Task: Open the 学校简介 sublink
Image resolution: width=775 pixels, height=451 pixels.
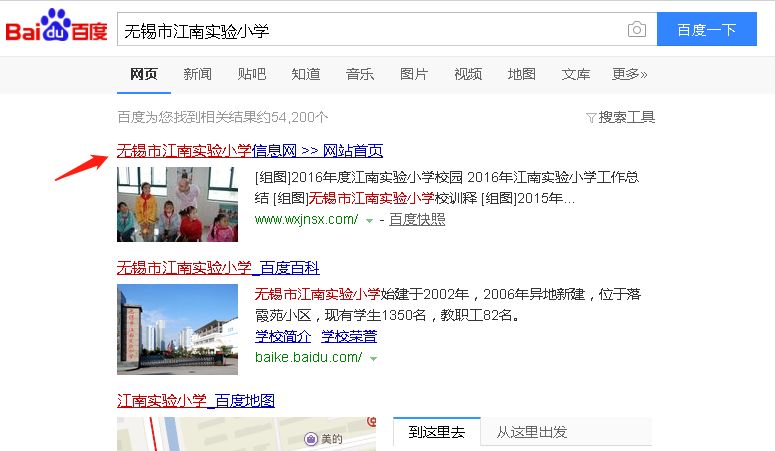Action: (x=283, y=336)
